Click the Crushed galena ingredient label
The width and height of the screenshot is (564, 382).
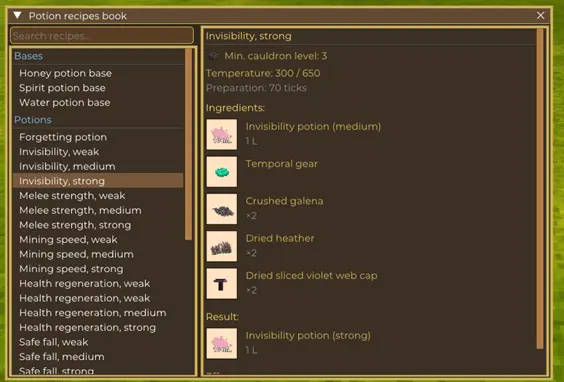coord(284,201)
